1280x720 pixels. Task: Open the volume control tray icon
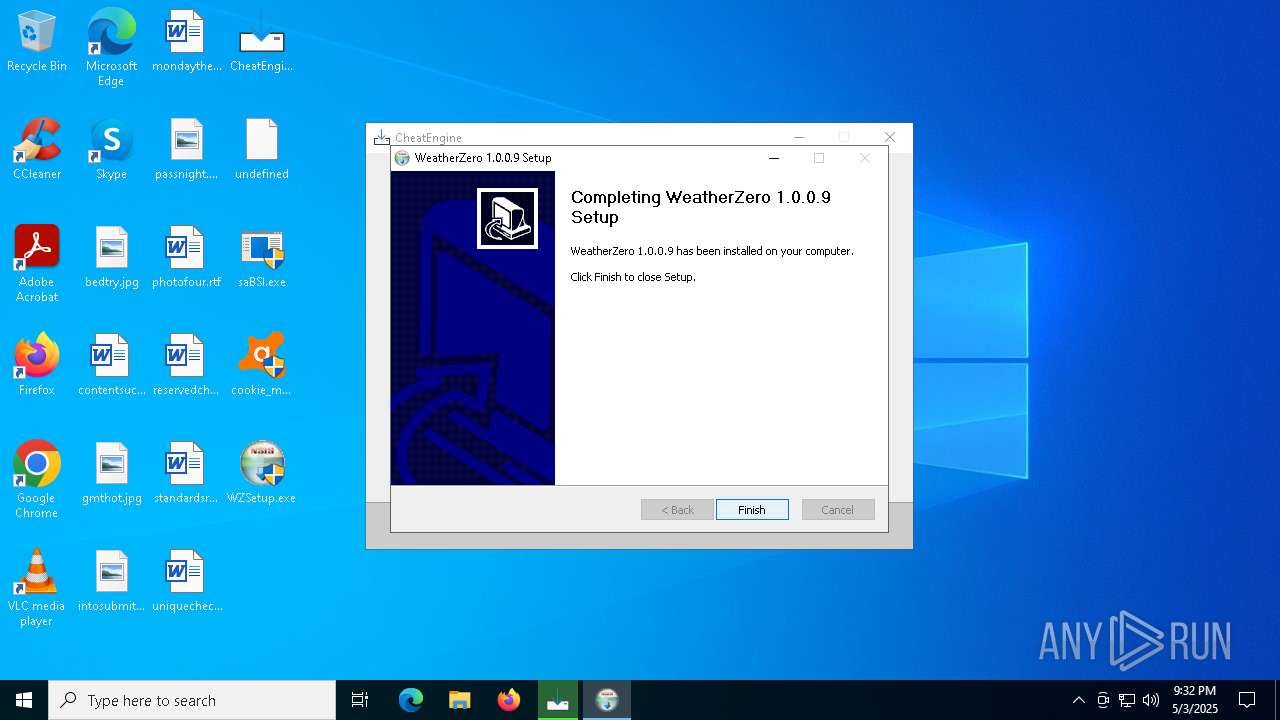pos(1151,700)
